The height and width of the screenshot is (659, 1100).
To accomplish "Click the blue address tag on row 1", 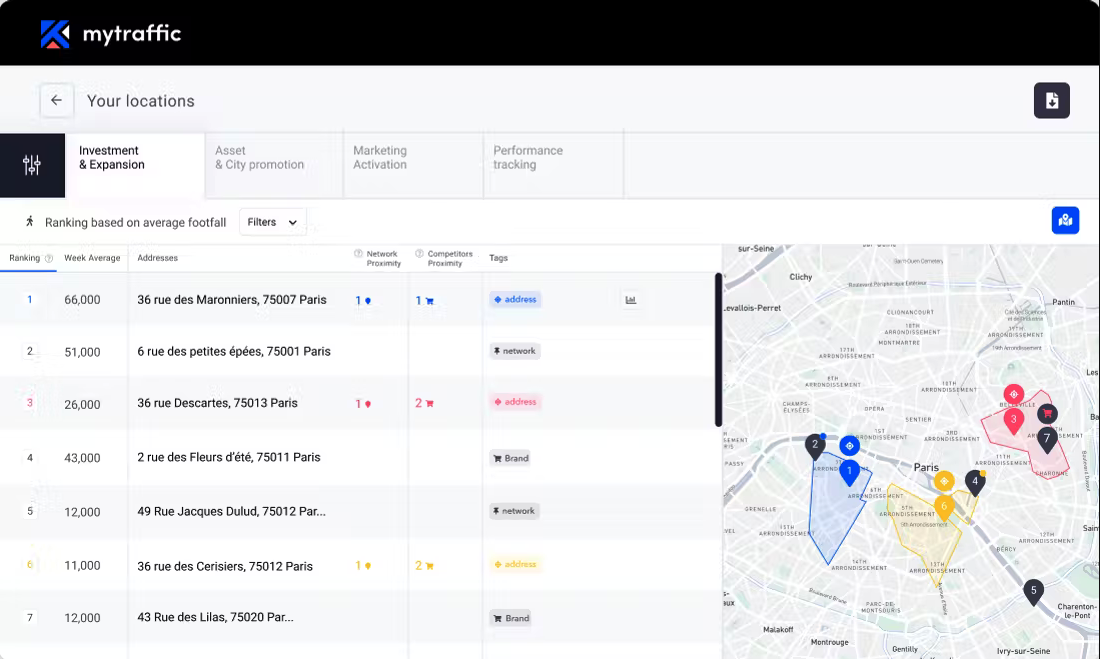I will (515, 299).
